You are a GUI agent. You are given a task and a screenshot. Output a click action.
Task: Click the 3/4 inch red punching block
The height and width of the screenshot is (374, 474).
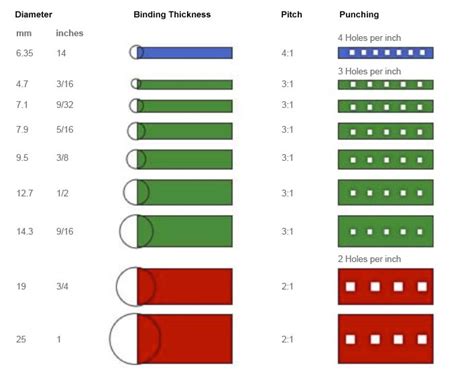click(x=386, y=287)
